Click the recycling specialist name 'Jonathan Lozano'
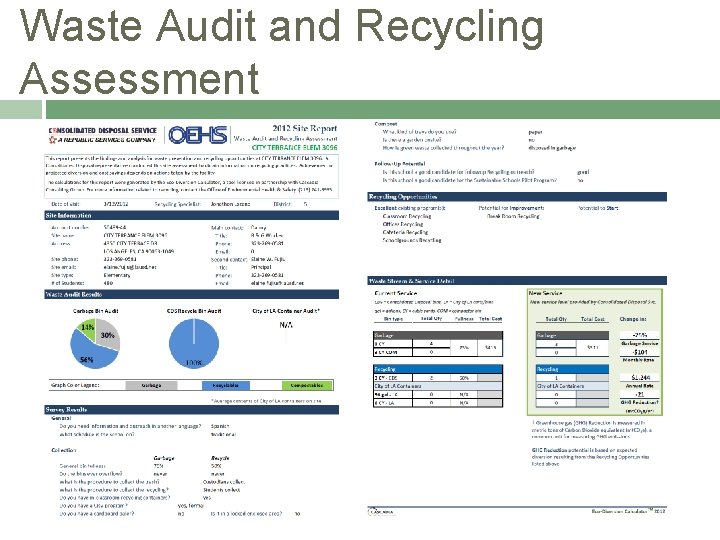The image size is (720, 540). [230, 204]
